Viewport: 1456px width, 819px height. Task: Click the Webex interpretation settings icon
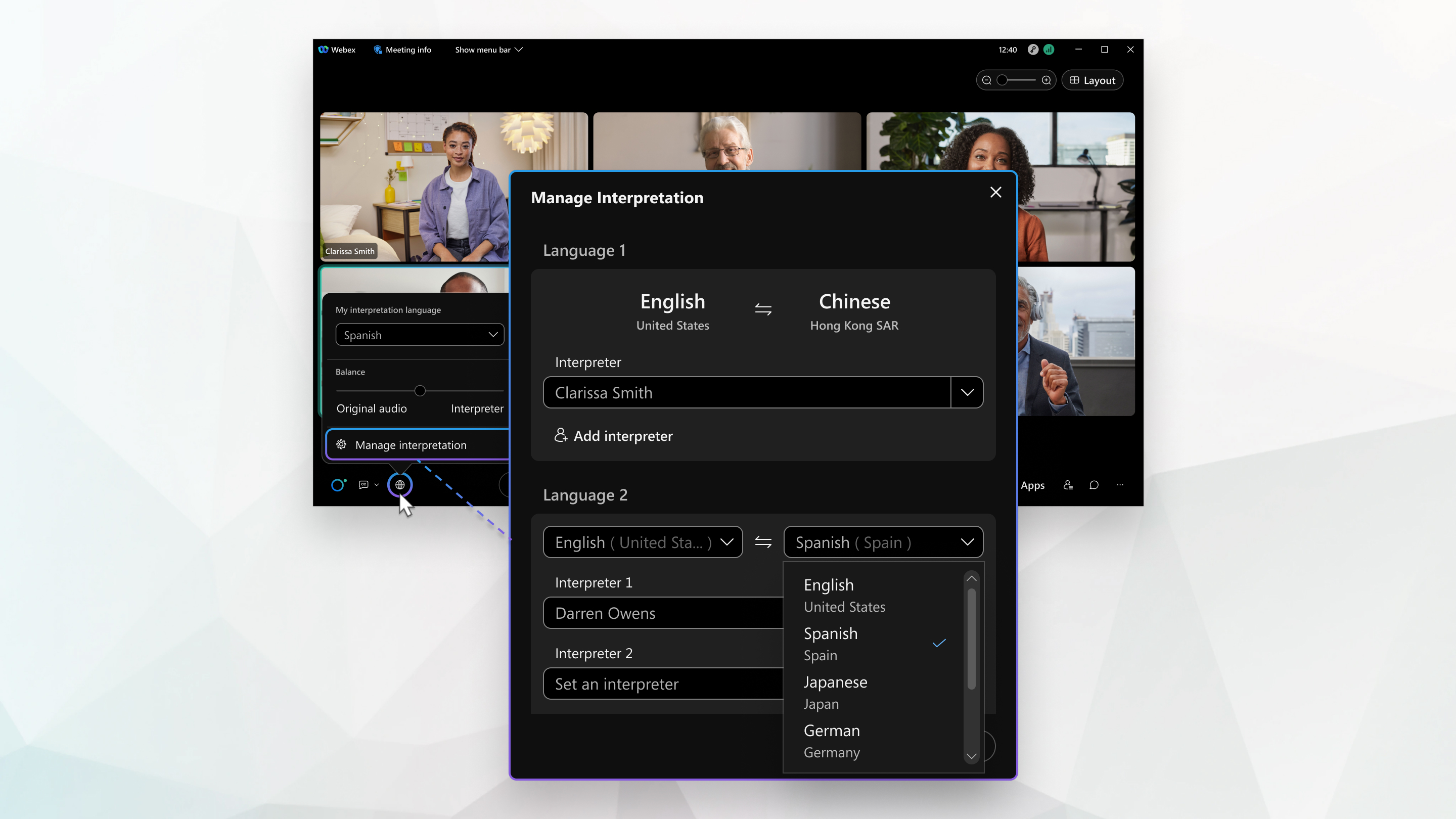399,485
